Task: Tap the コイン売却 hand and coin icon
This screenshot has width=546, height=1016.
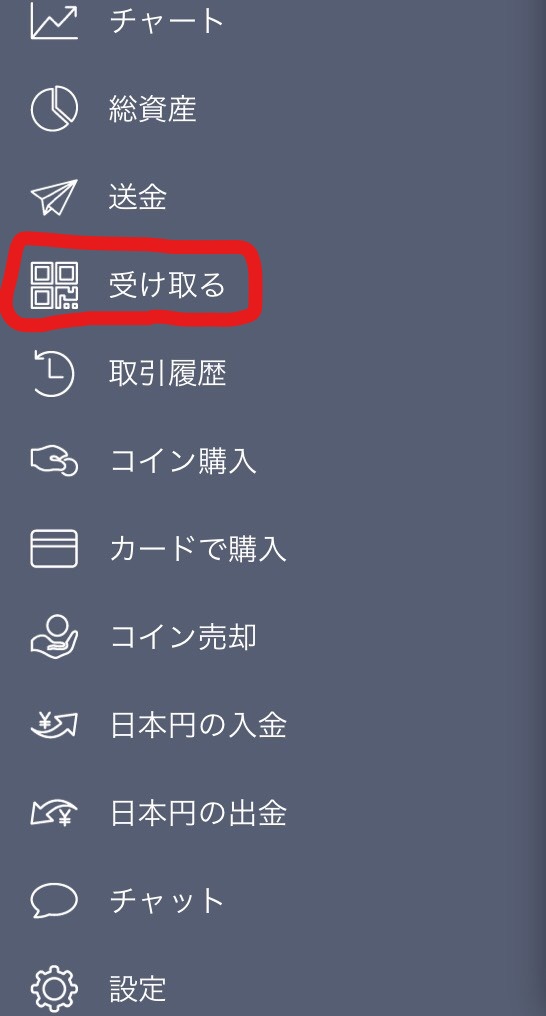Action: tap(54, 638)
